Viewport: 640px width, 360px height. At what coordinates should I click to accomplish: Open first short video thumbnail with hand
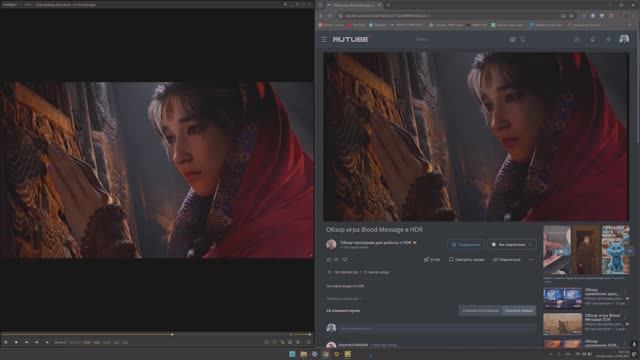tap(557, 250)
